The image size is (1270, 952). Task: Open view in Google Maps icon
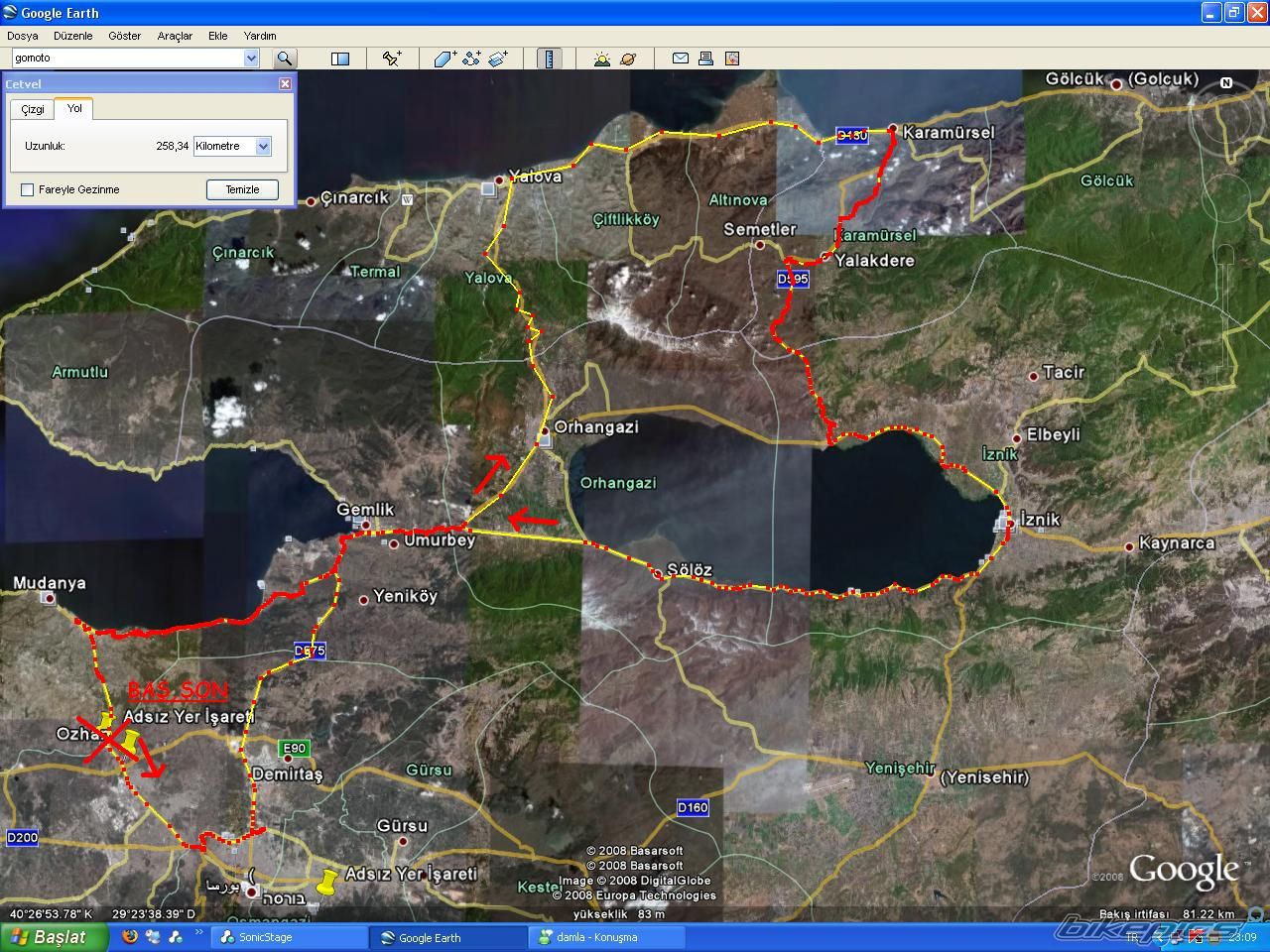tap(732, 59)
